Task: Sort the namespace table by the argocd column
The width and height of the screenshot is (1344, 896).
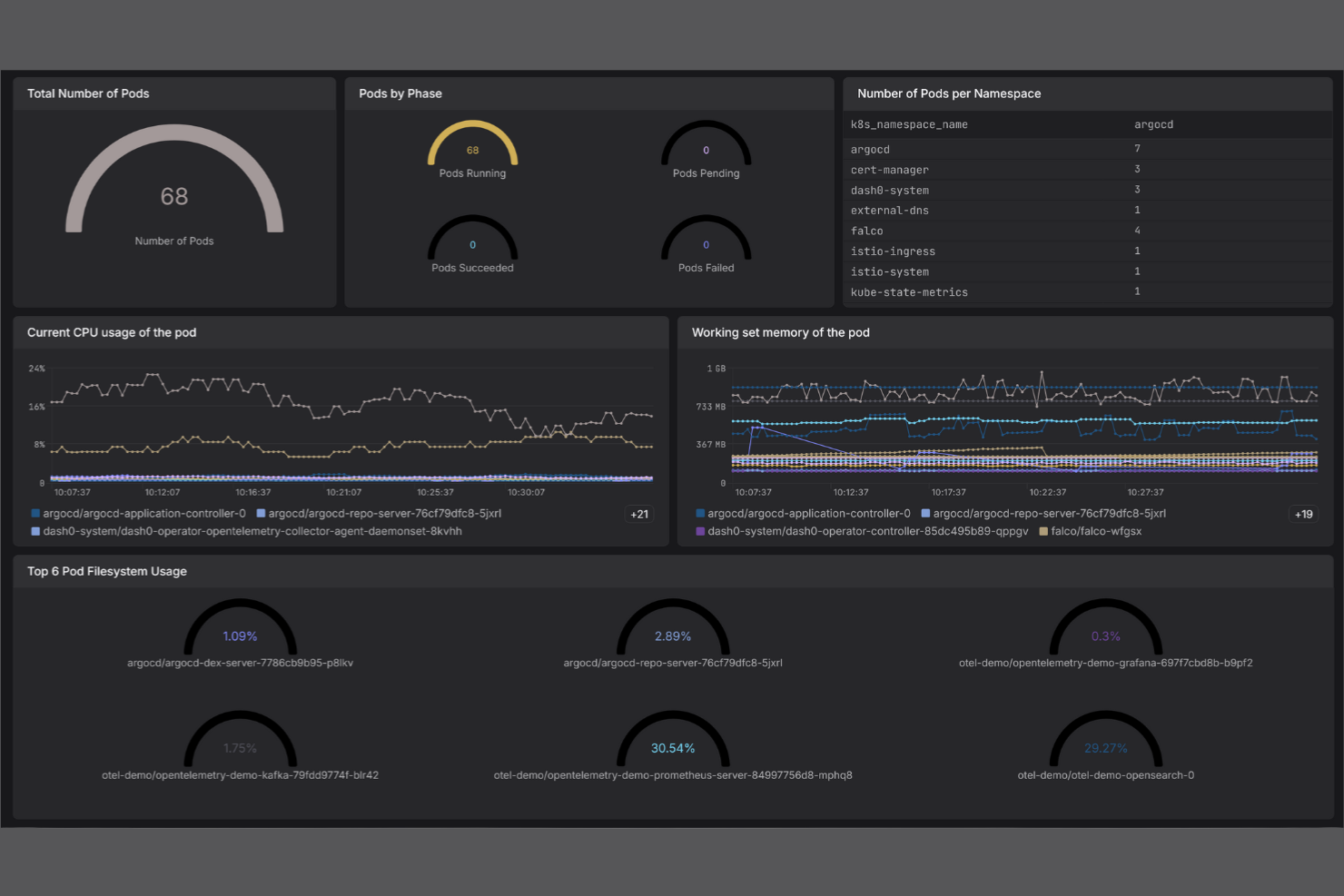Action: (x=1153, y=124)
